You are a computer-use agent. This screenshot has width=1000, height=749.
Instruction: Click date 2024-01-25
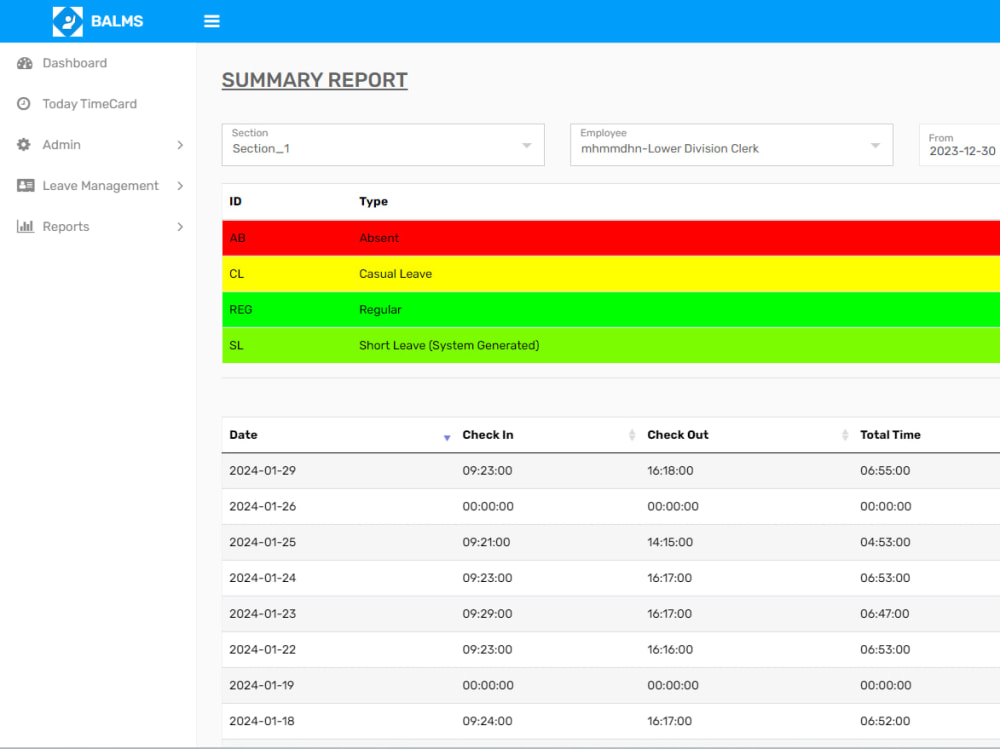point(262,542)
